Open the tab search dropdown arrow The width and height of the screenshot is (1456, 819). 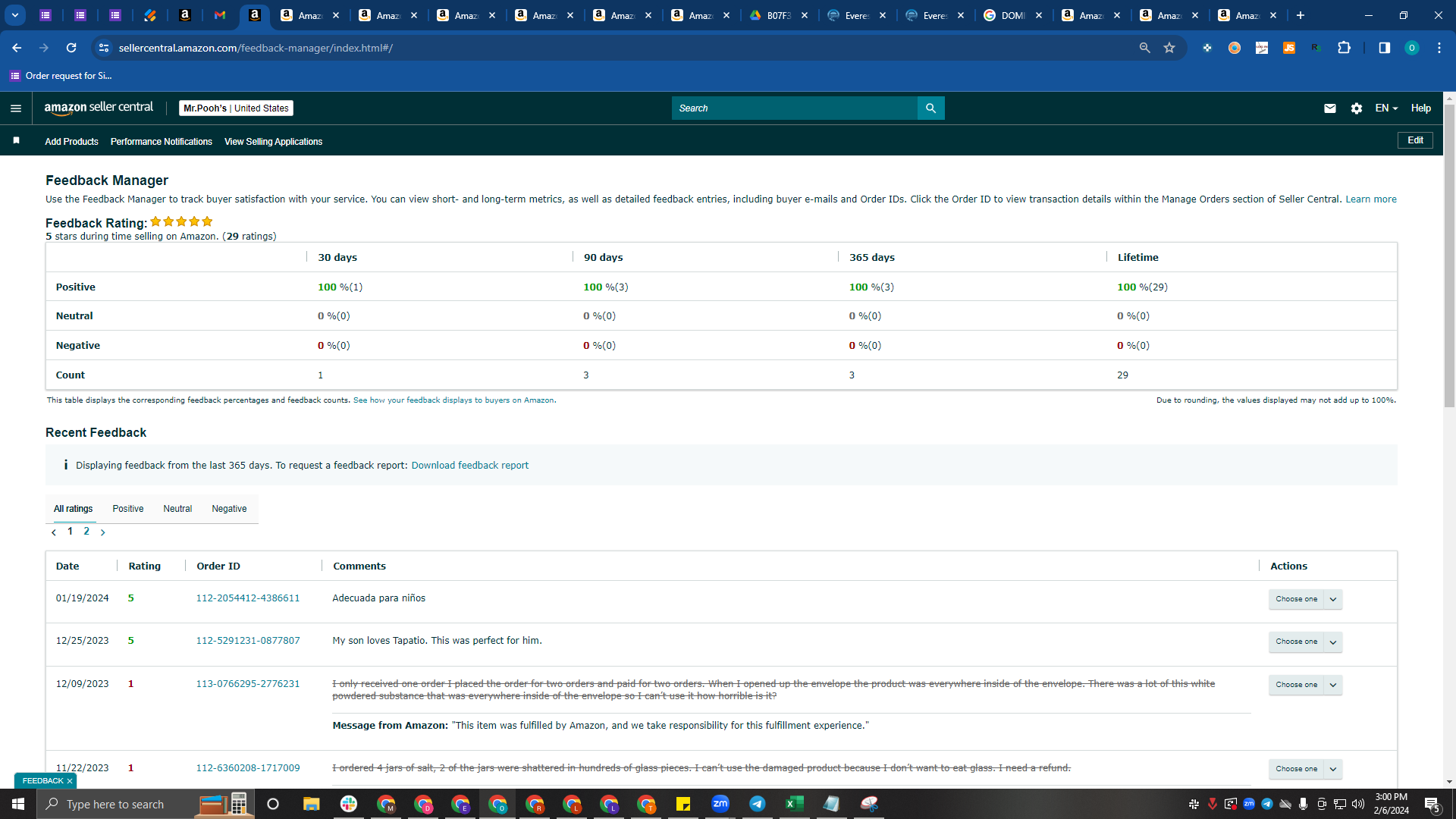click(15, 15)
